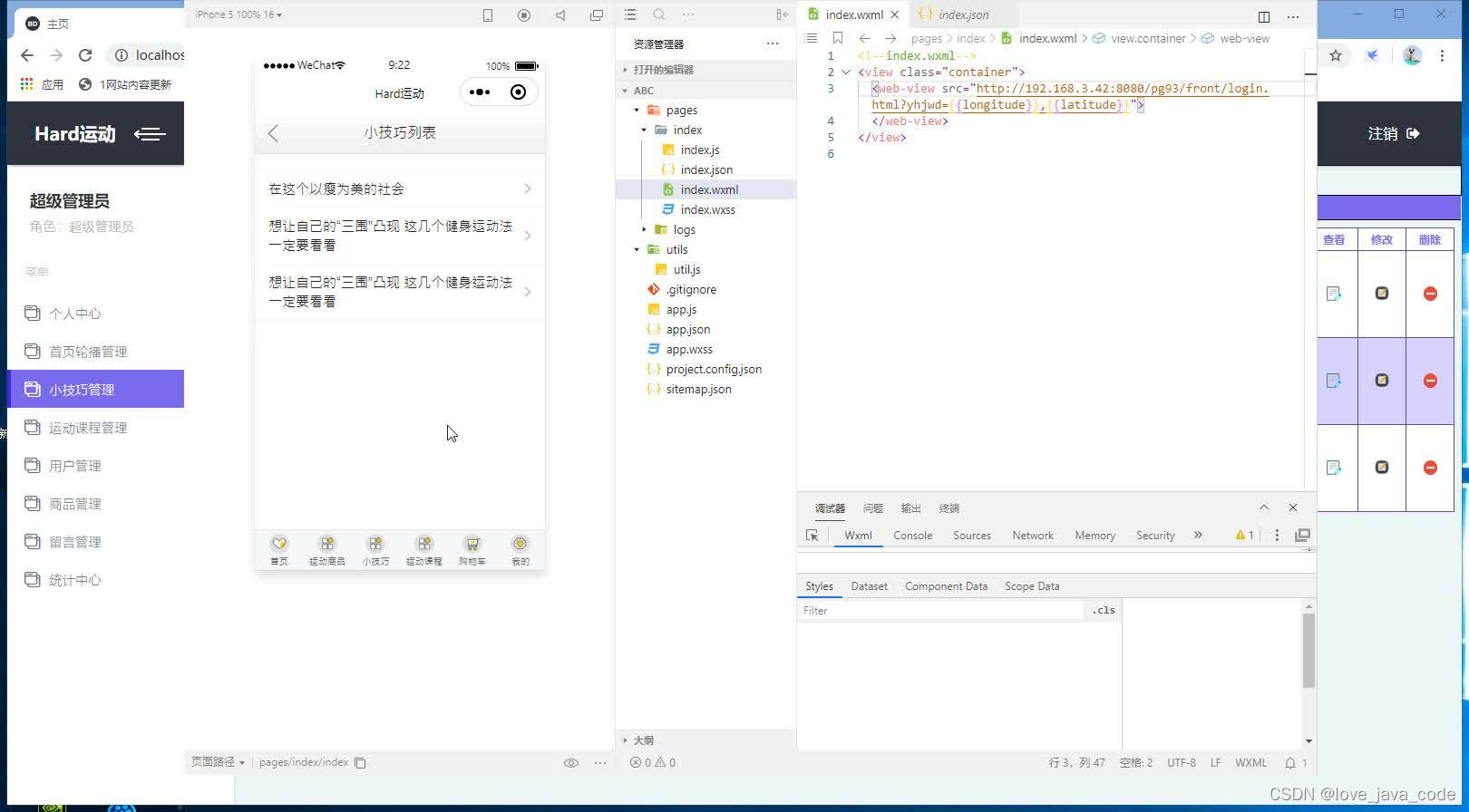Go back in the browser window

coord(27,55)
